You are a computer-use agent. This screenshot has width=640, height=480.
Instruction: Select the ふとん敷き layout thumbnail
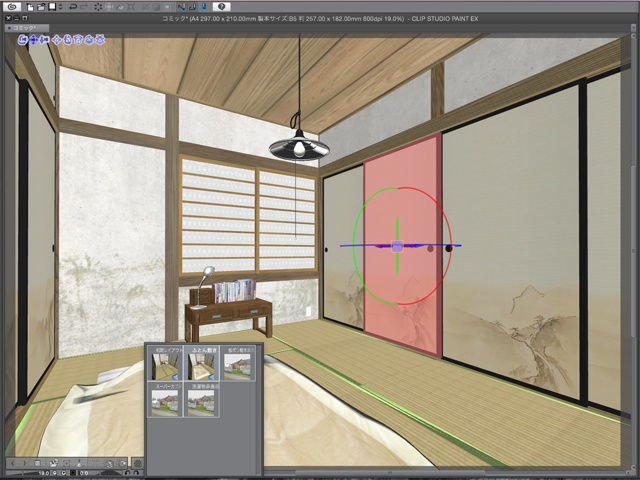click(202, 364)
